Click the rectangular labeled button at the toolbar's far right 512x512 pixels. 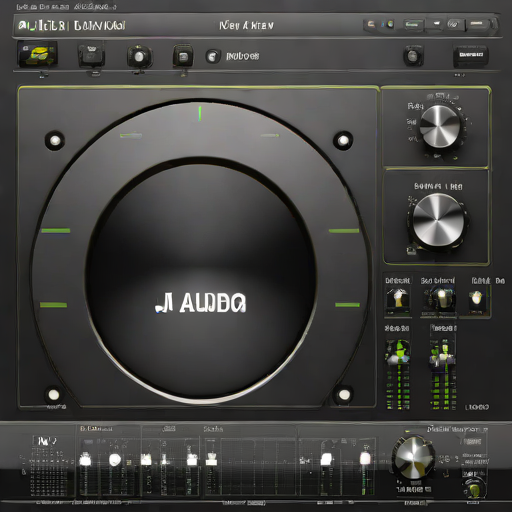point(471,55)
